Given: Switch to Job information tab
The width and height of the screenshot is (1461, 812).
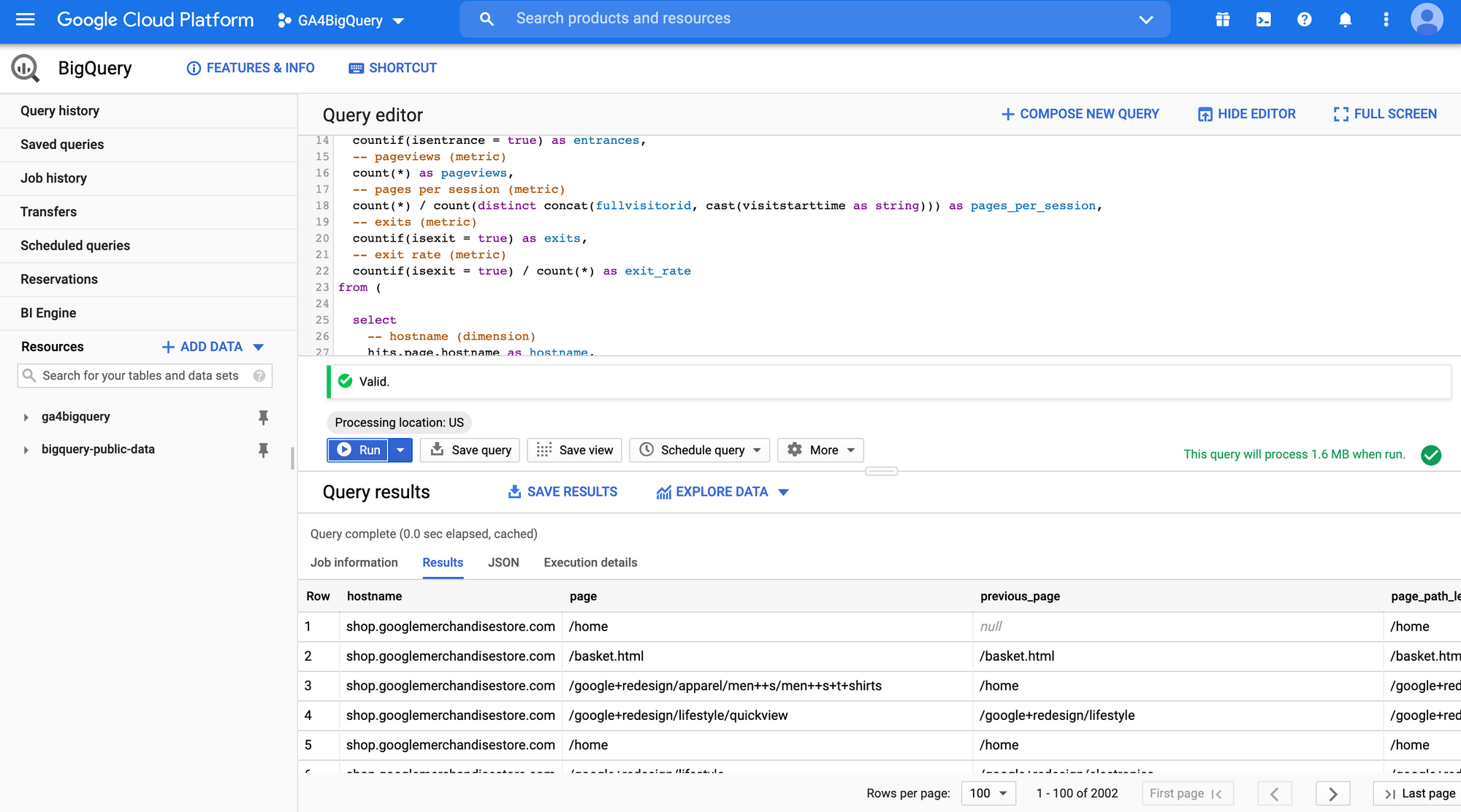Looking at the screenshot, I should (x=354, y=562).
